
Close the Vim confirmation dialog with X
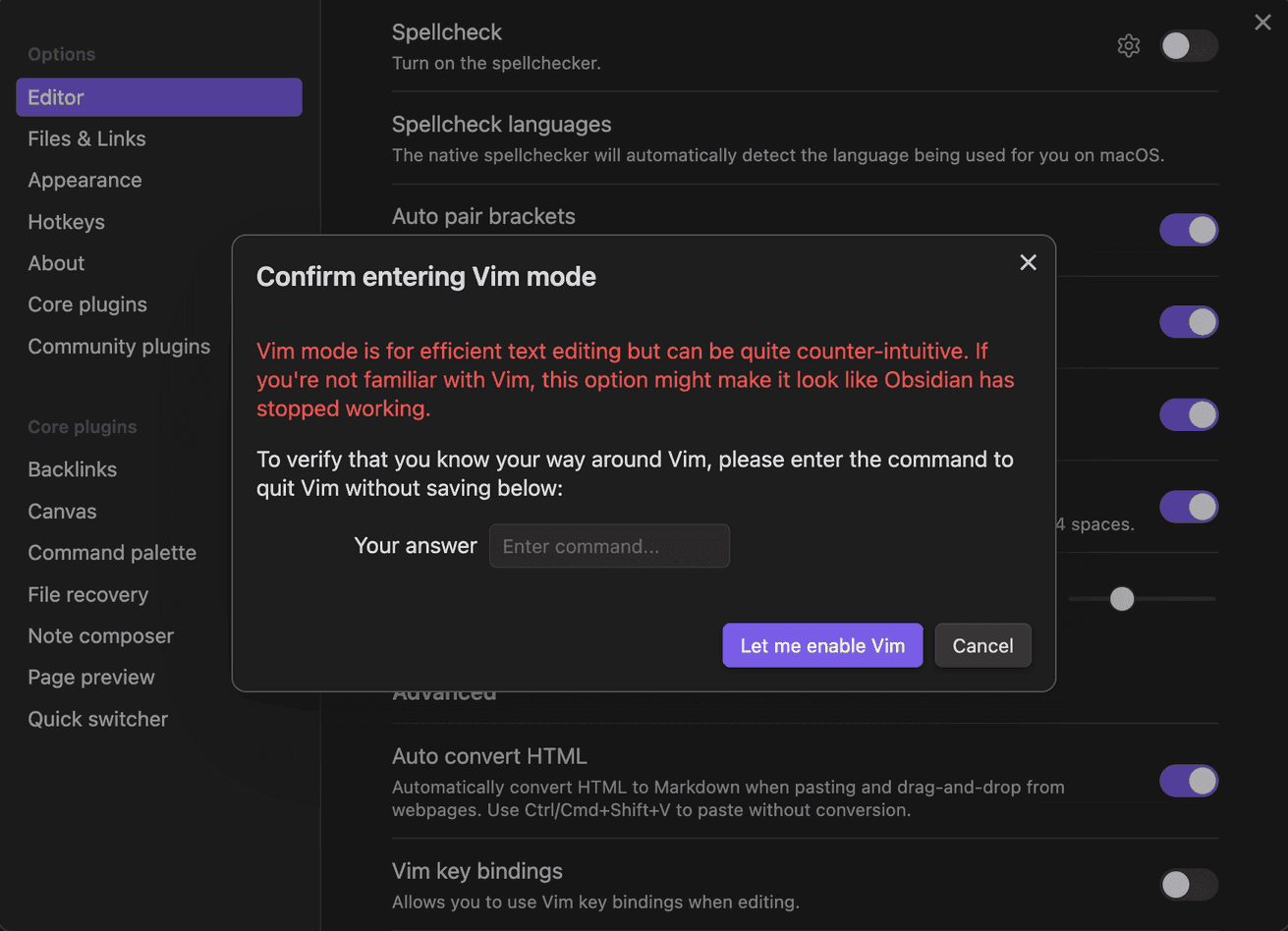coord(1028,262)
